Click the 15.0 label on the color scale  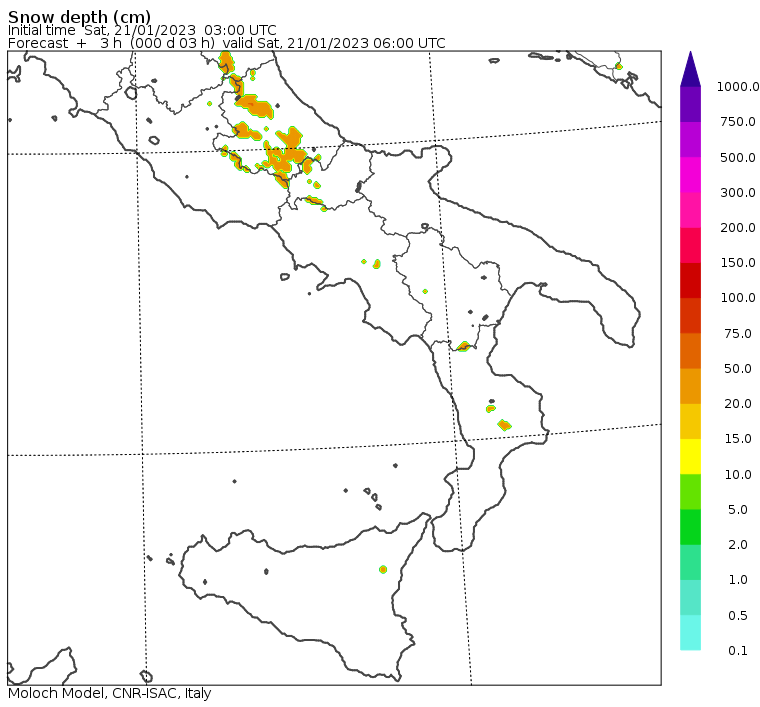point(738,438)
